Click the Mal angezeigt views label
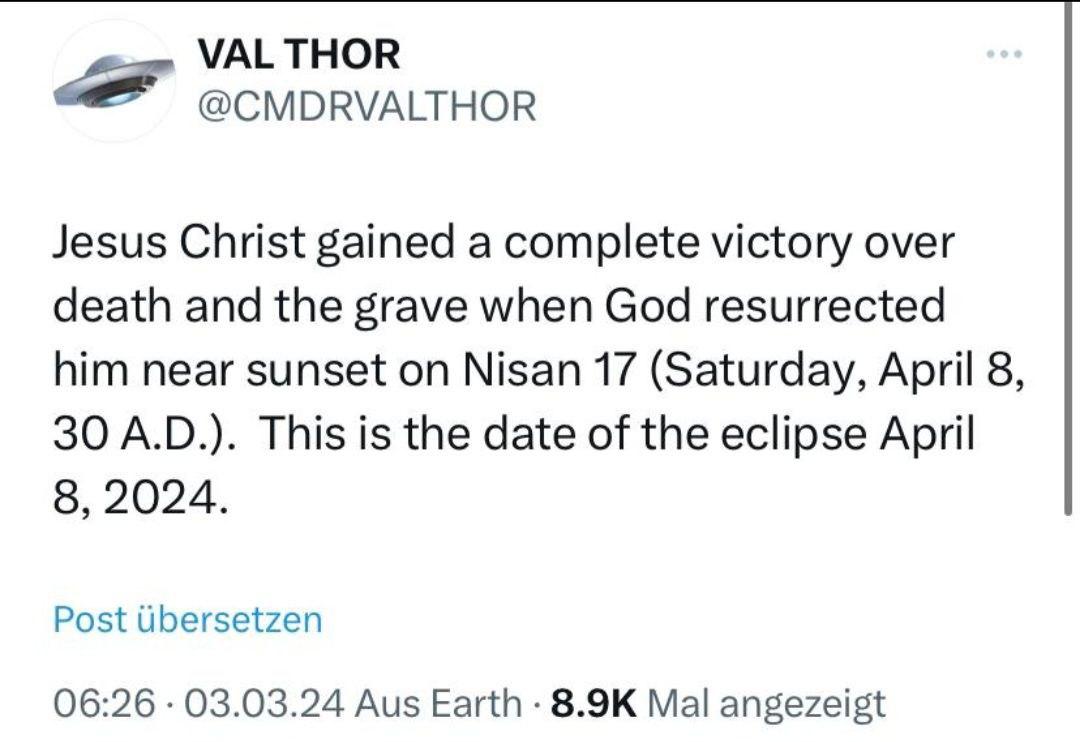1080x742 pixels. pyautogui.click(x=767, y=703)
